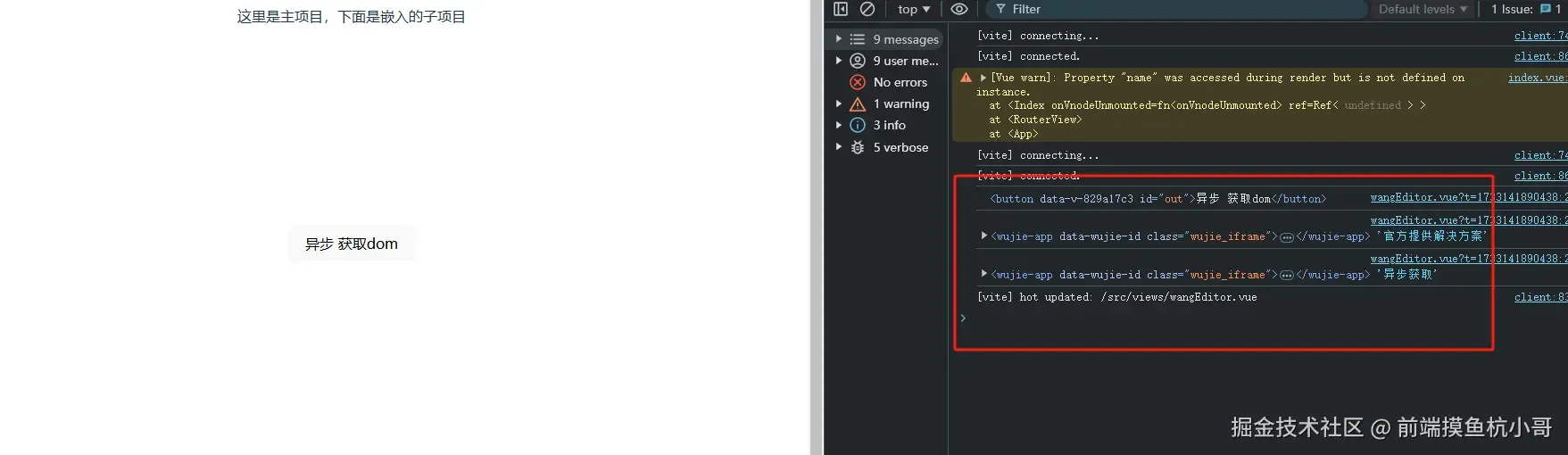Expand the '9 messages' group arrow

(x=838, y=39)
